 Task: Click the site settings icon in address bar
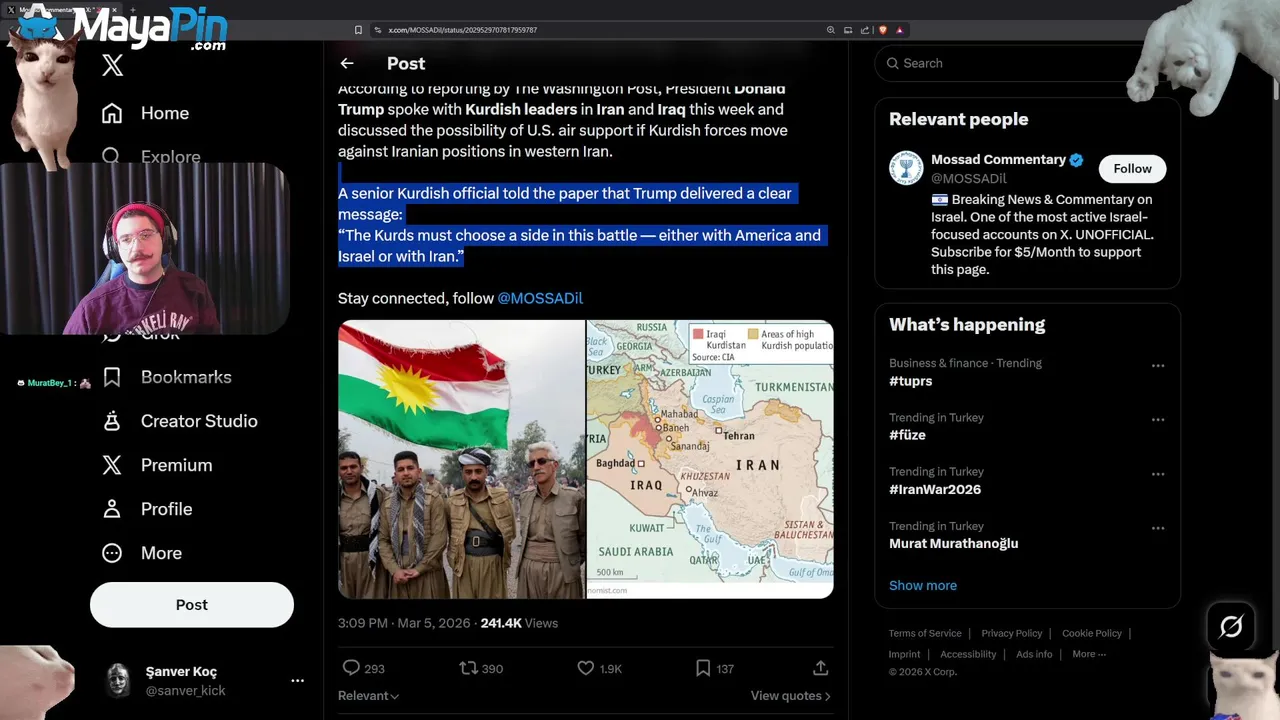click(x=378, y=30)
